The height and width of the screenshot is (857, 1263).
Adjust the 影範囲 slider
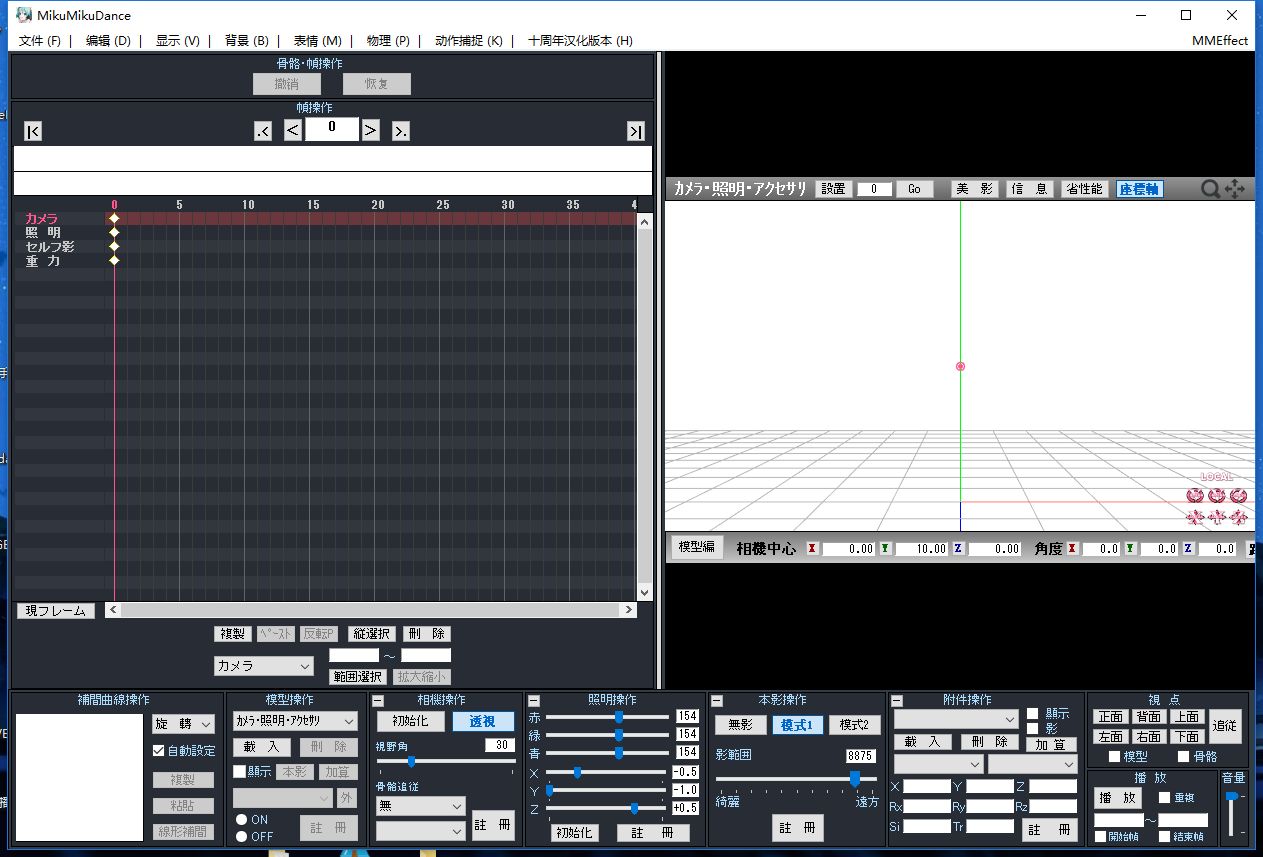pos(796,777)
